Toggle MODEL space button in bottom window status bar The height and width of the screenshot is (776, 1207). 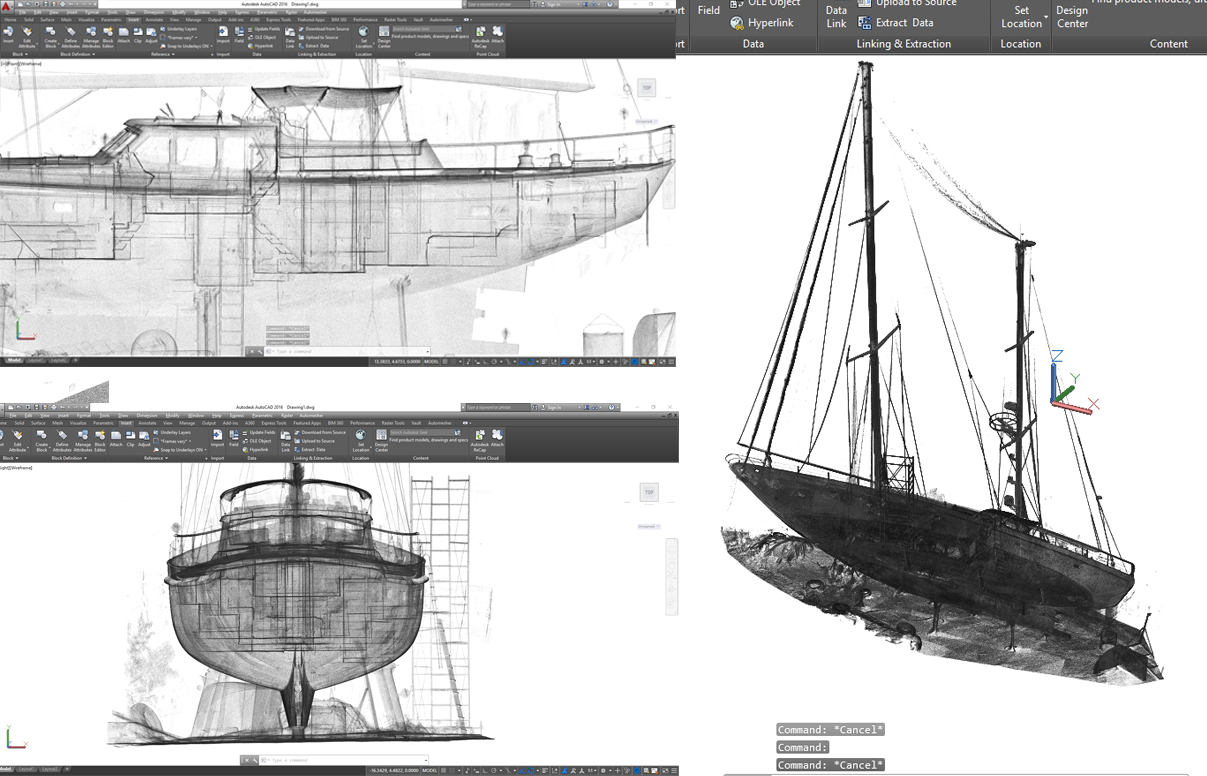[x=430, y=771]
